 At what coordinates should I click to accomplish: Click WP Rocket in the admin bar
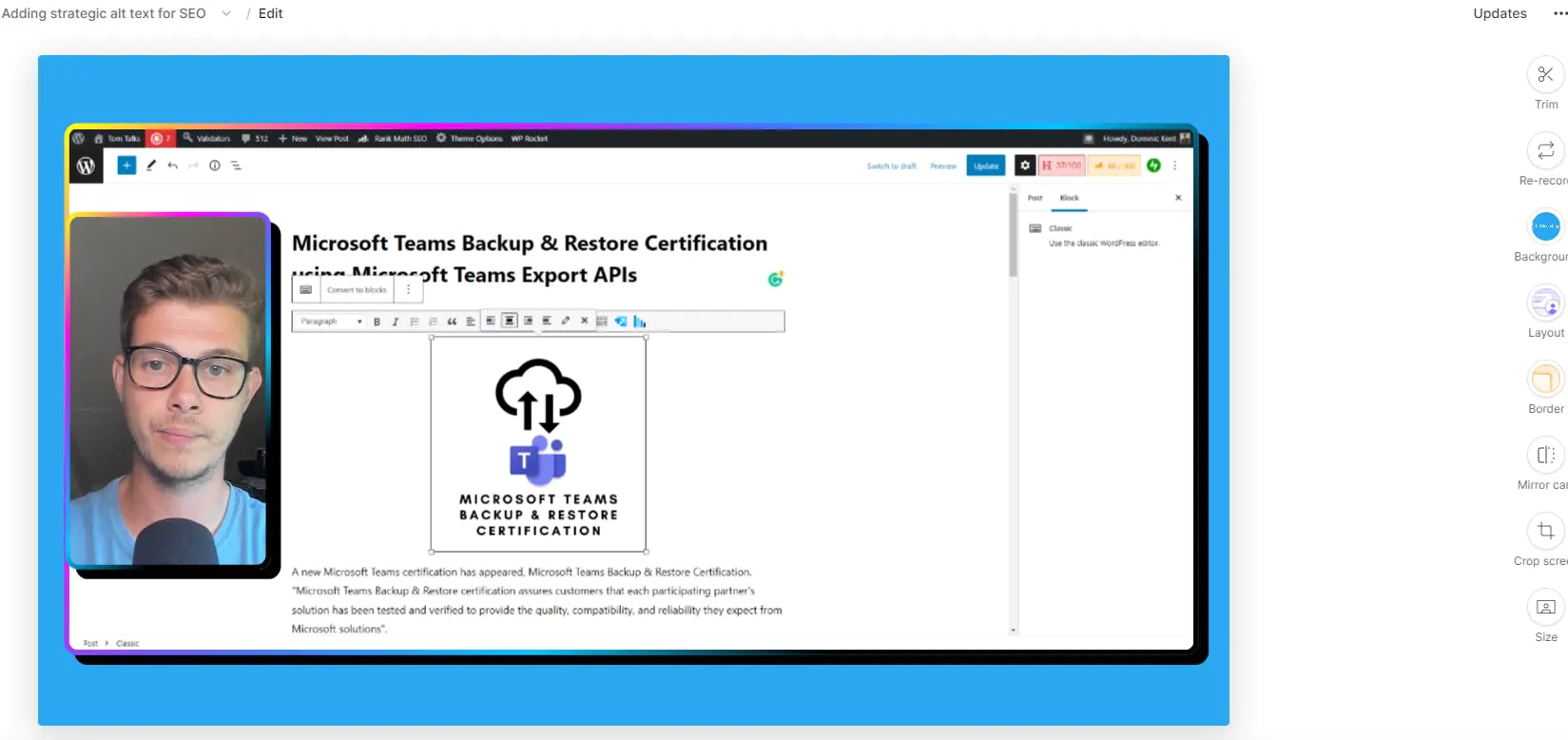point(530,138)
